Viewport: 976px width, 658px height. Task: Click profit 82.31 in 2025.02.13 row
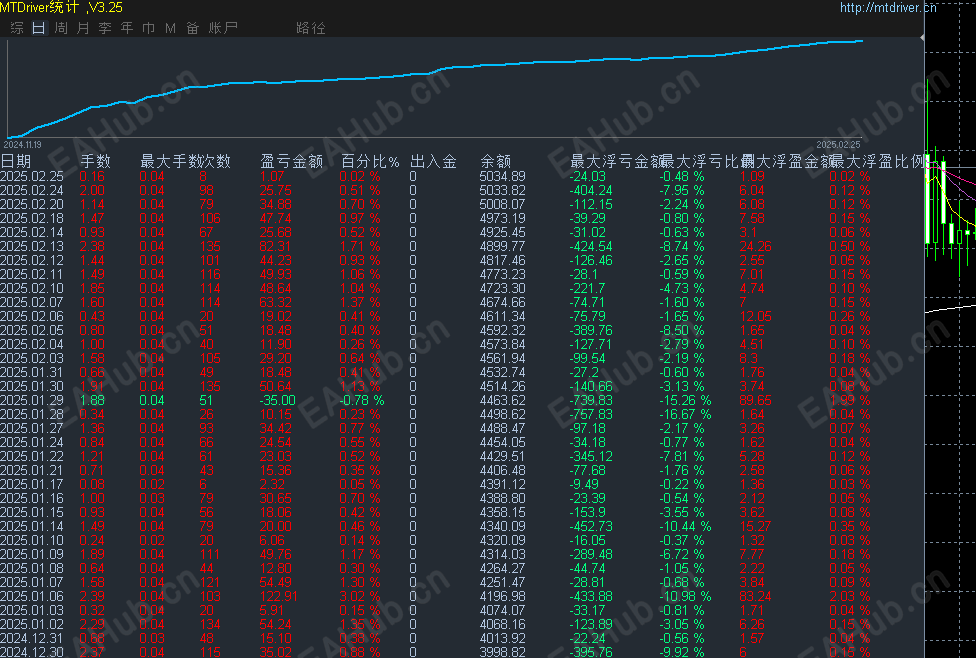pyautogui.click(x=275, y=247)
